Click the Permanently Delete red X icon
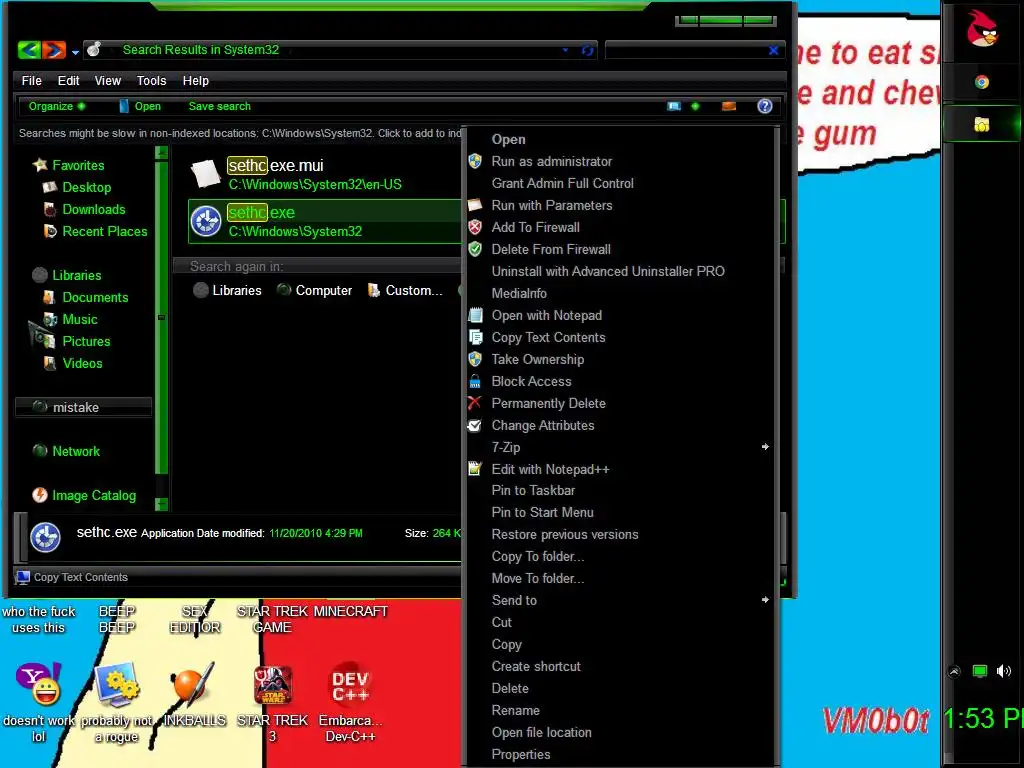 click(x=475, y=403)
